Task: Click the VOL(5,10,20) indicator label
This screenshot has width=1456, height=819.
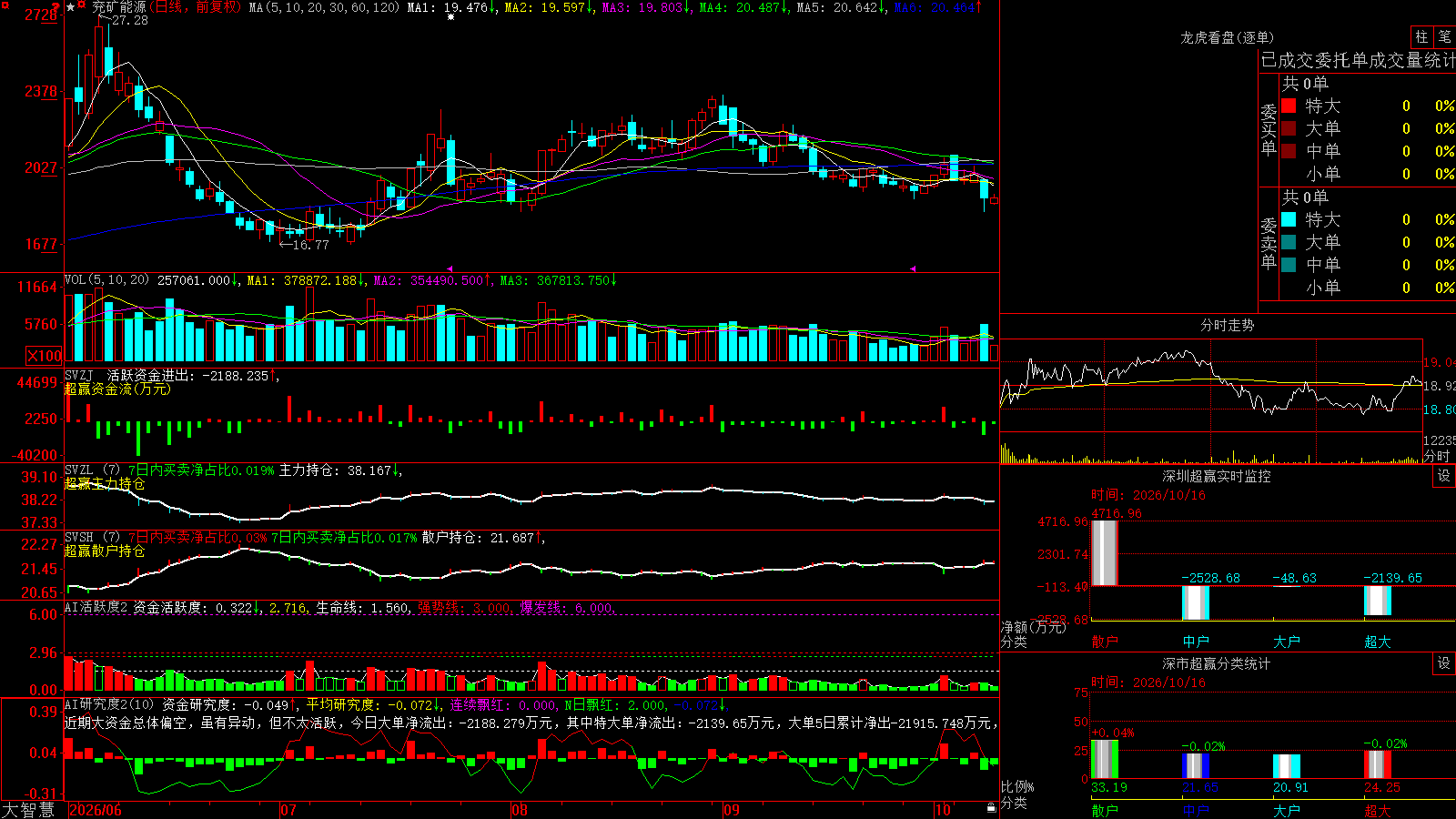Action: pyautogui.click(x=106, y=280)
